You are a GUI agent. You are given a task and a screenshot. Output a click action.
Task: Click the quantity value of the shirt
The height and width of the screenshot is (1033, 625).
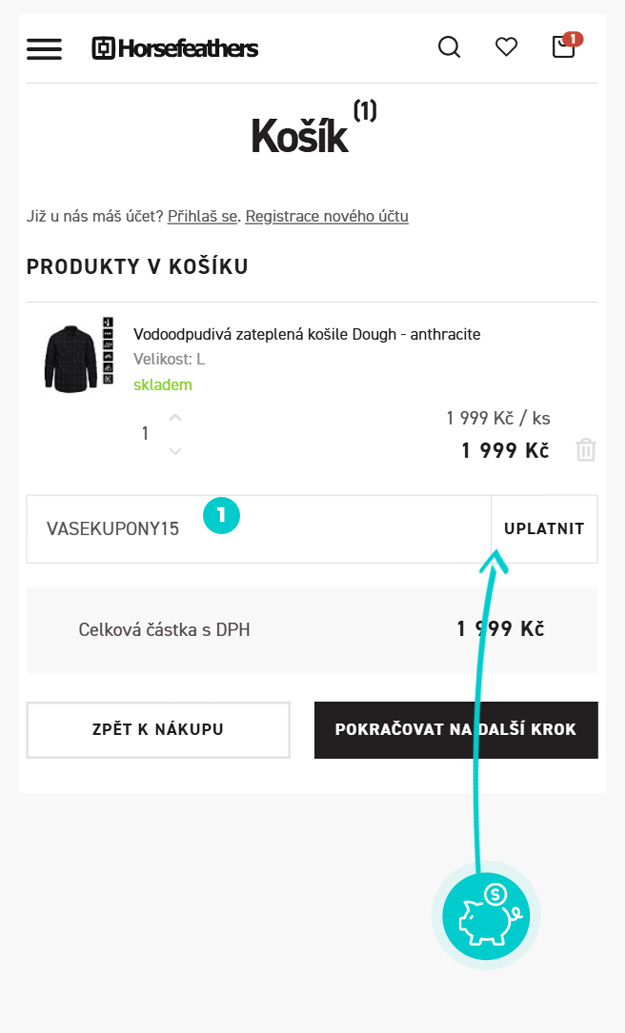(145, 434)
